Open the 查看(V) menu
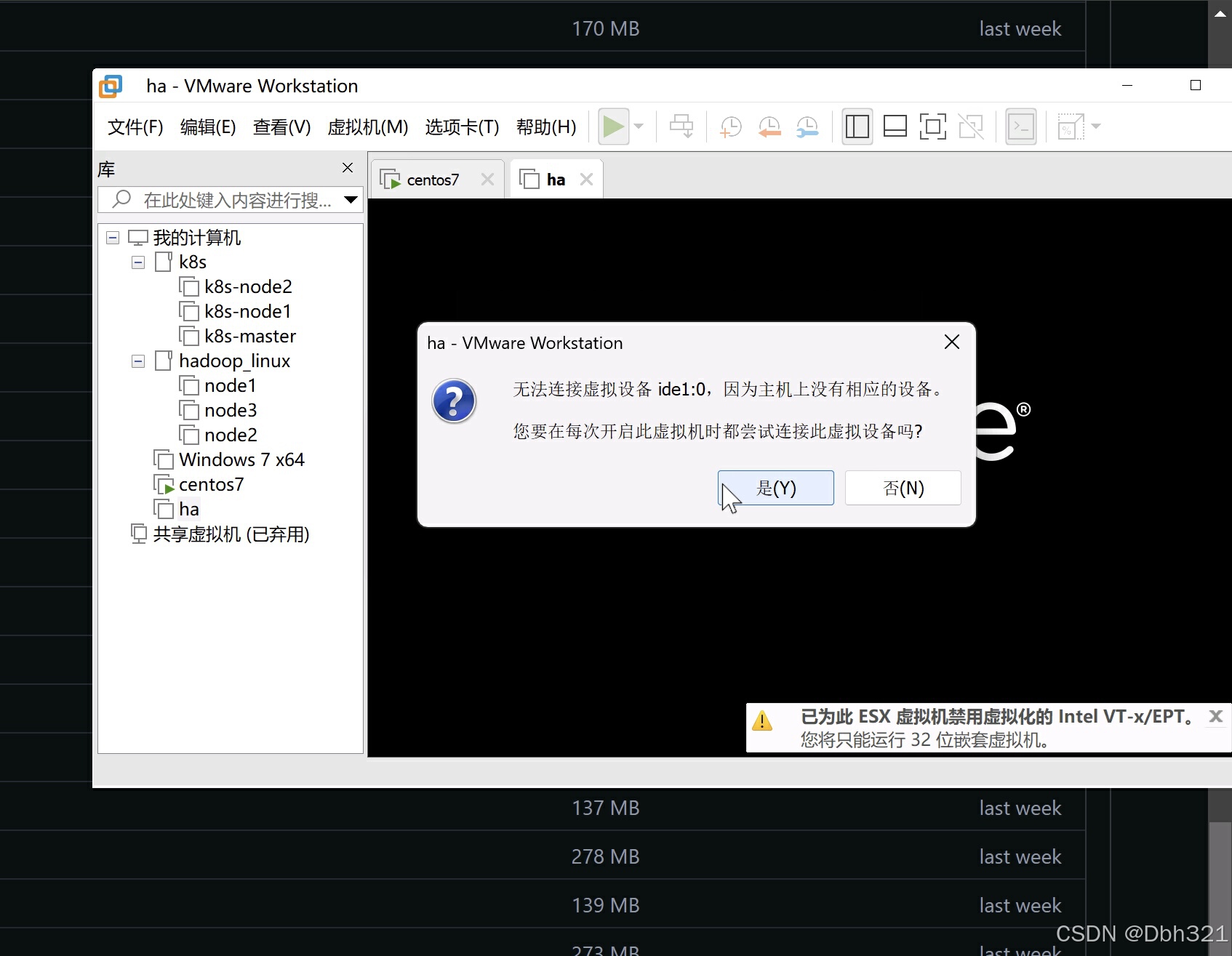The width and height of the screenshot is (1232, 956). (281, 127)
